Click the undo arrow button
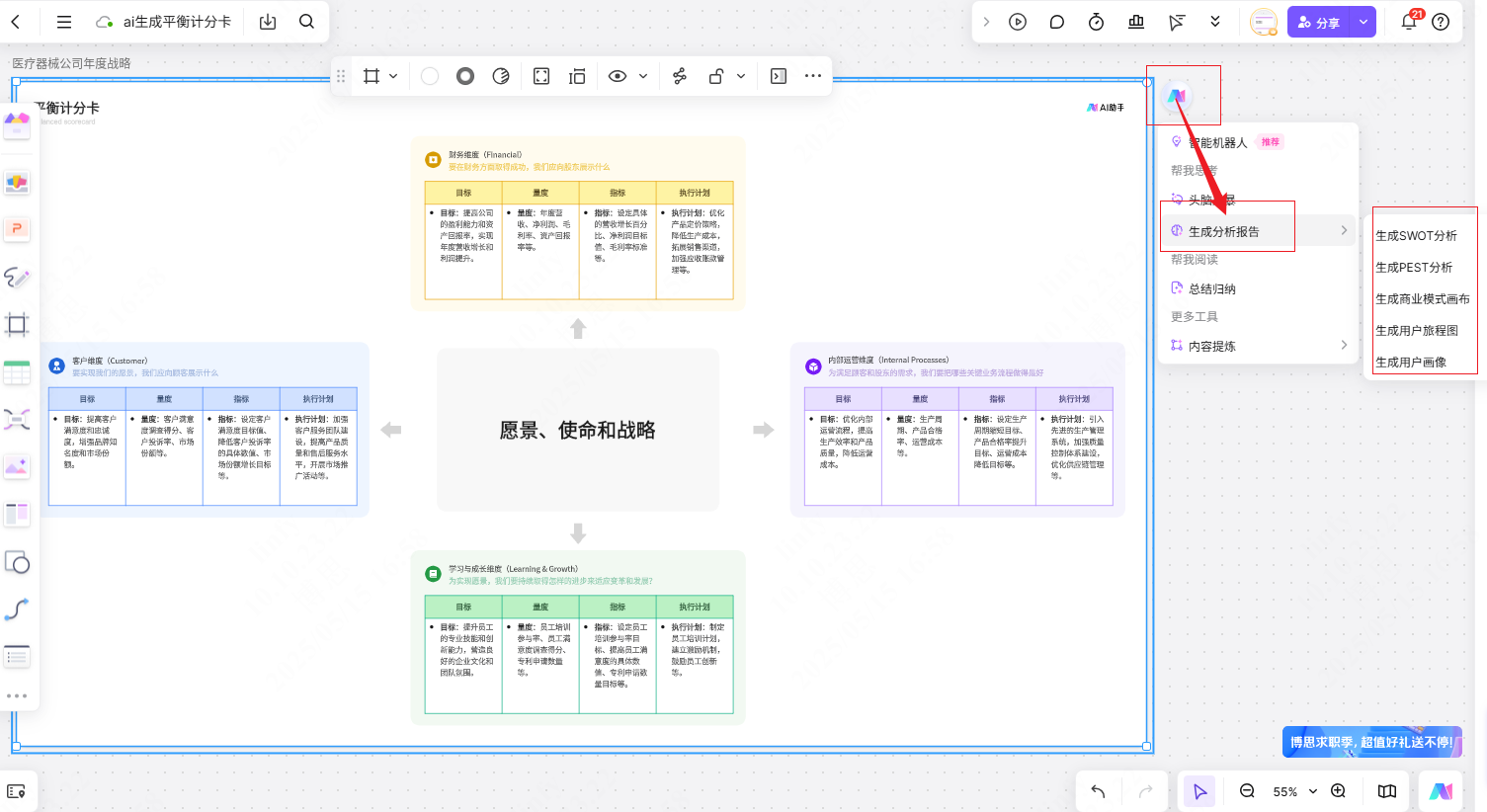 1099,791
